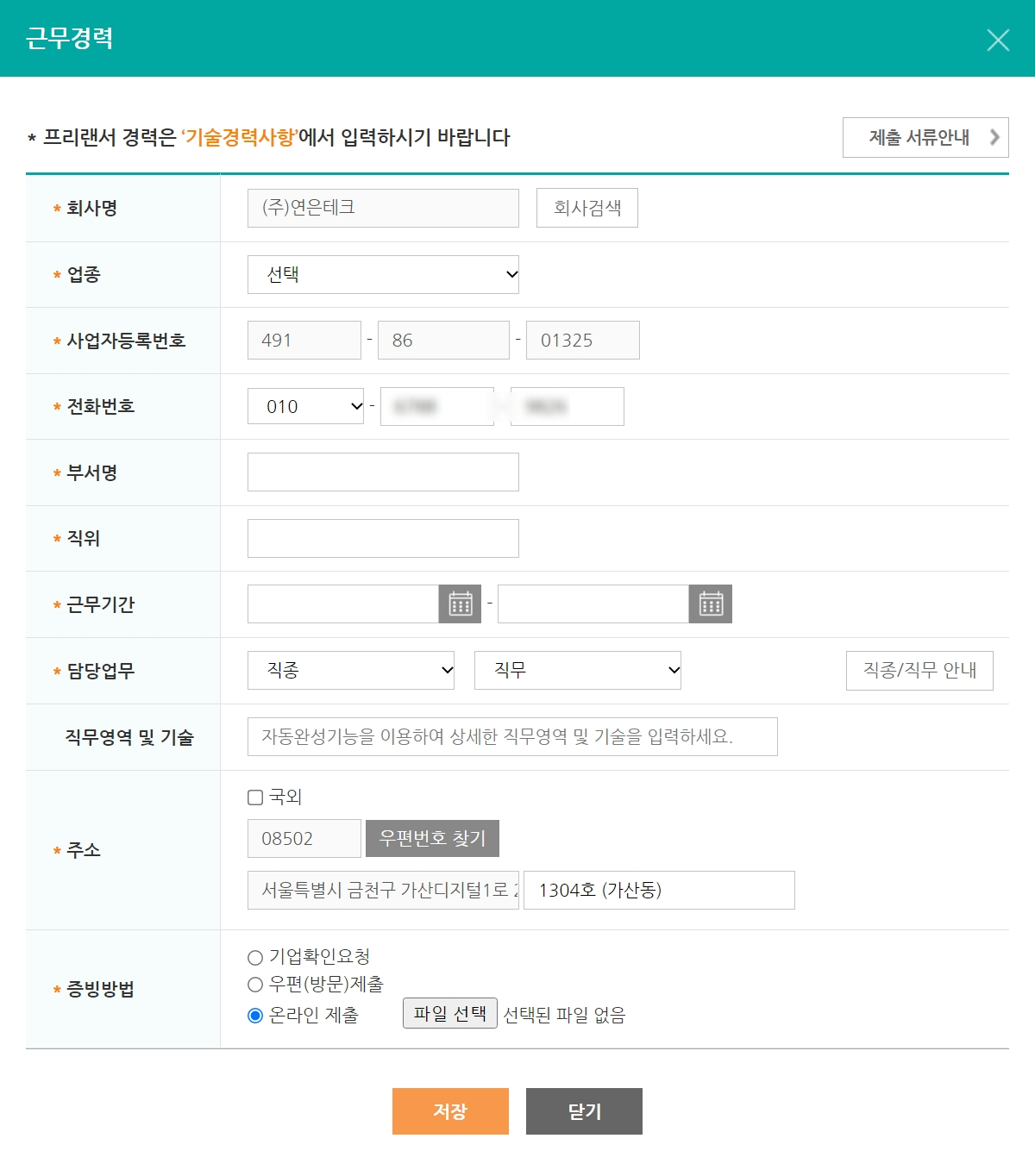Focus the 부서명 input field
This screenshot has width=1035, height=1176.
[383, 472]
